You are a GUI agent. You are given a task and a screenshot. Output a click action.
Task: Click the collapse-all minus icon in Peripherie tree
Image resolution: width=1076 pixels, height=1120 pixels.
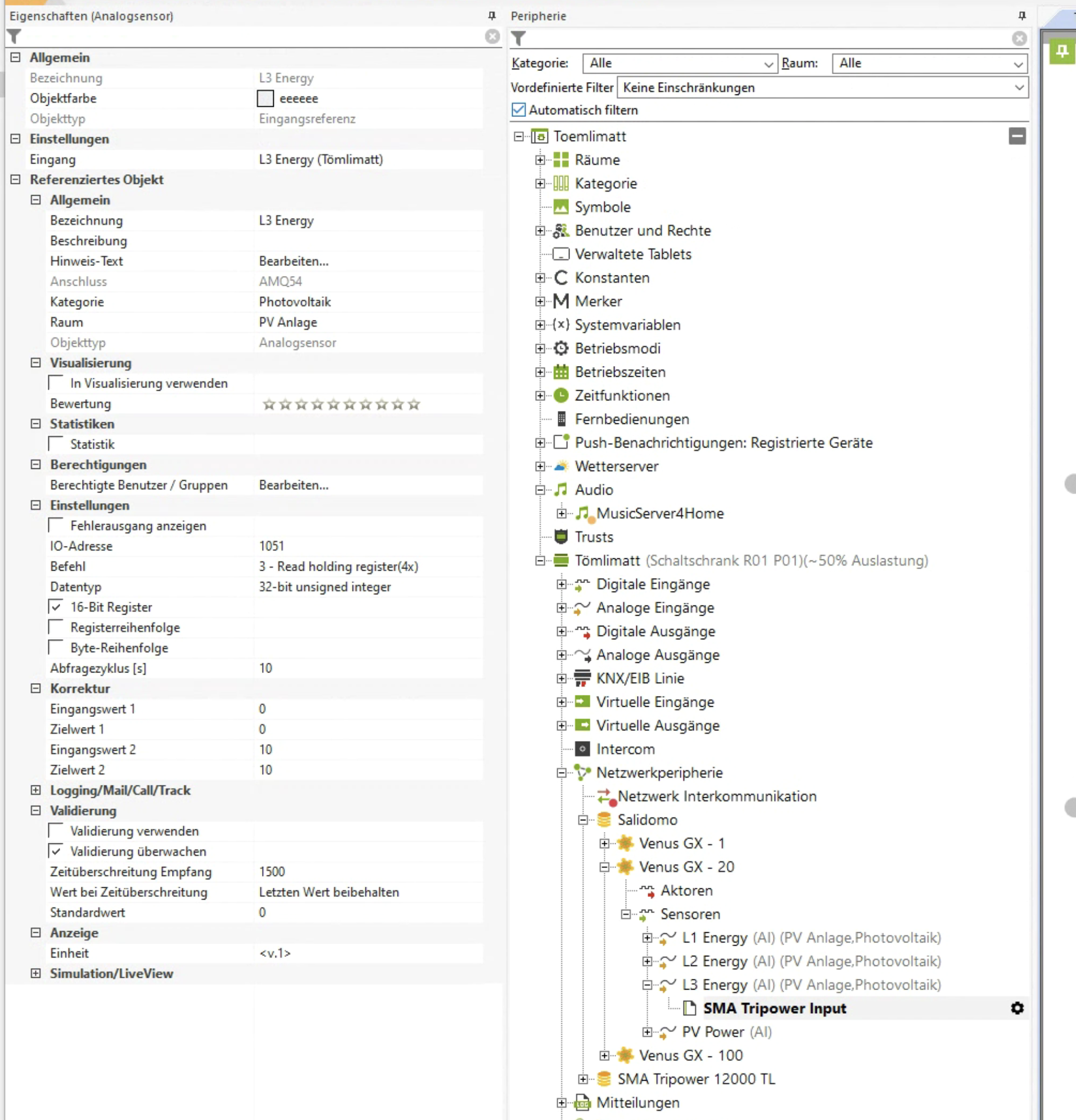click(1016, 136)
